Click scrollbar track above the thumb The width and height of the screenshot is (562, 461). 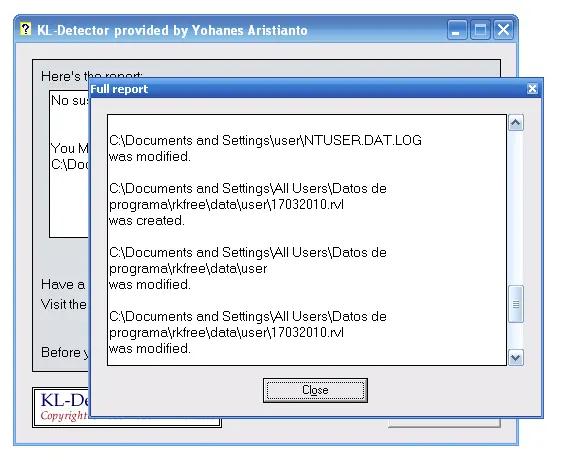(516, 208)
